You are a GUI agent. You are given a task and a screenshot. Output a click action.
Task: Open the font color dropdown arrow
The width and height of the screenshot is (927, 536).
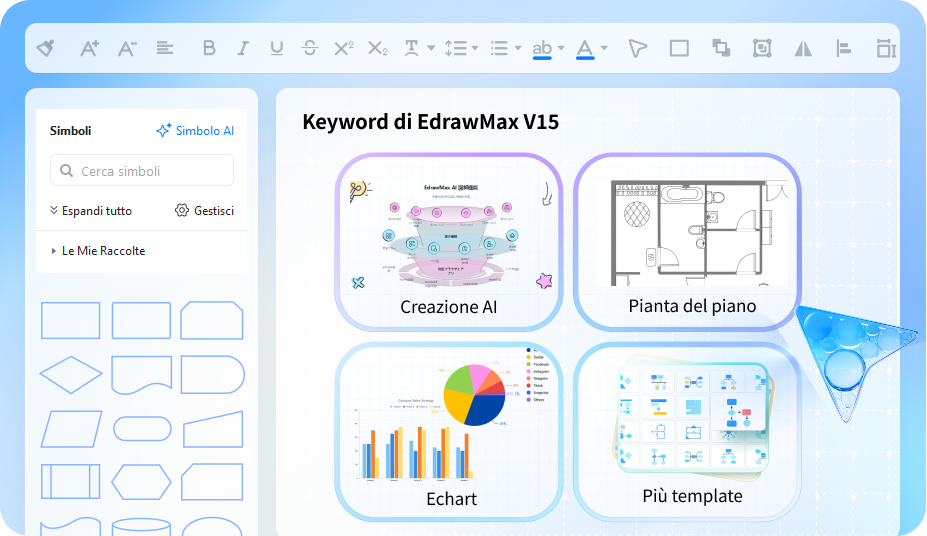pyautogui.click(x=604, y=48)
